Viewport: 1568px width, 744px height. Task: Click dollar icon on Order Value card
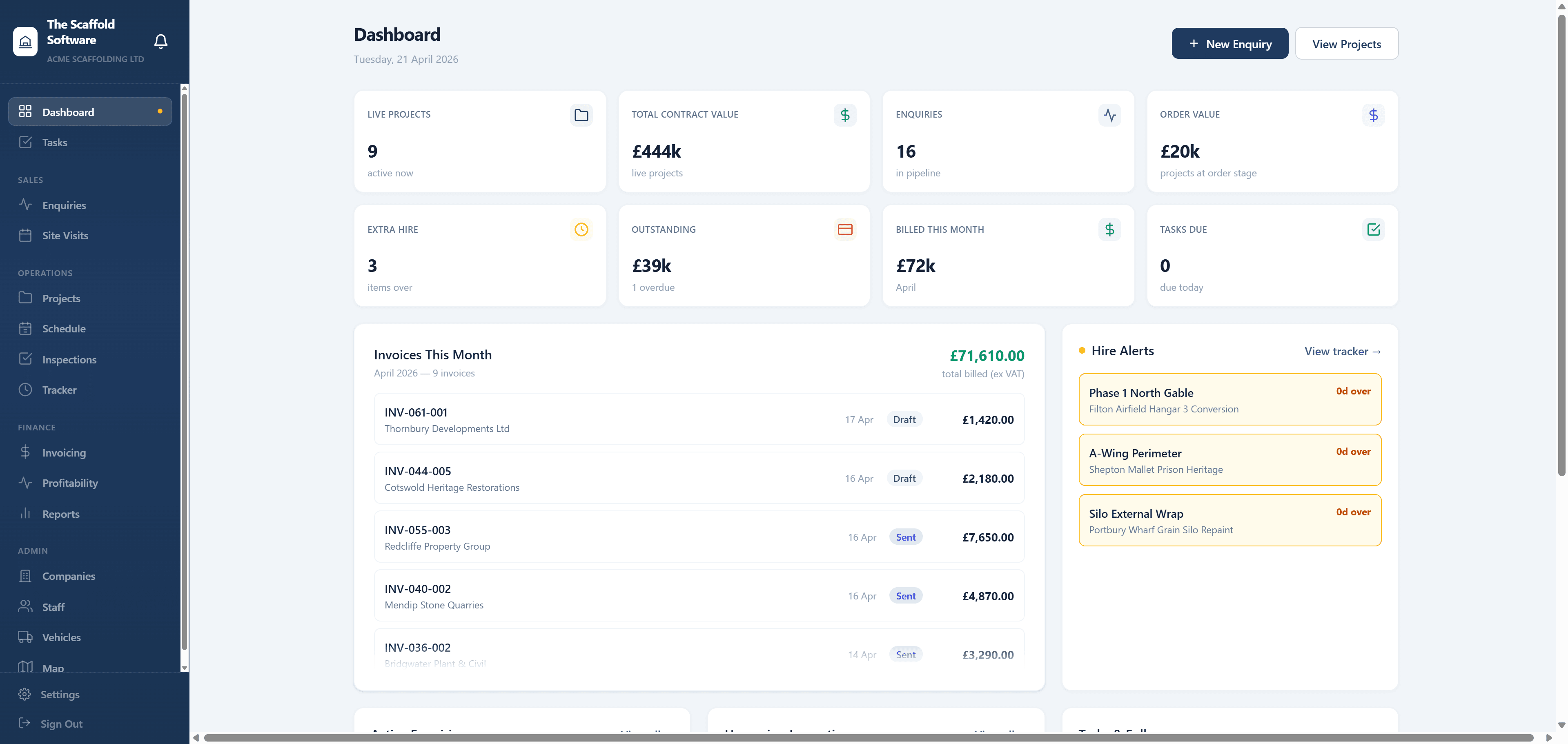(1373, 115)
